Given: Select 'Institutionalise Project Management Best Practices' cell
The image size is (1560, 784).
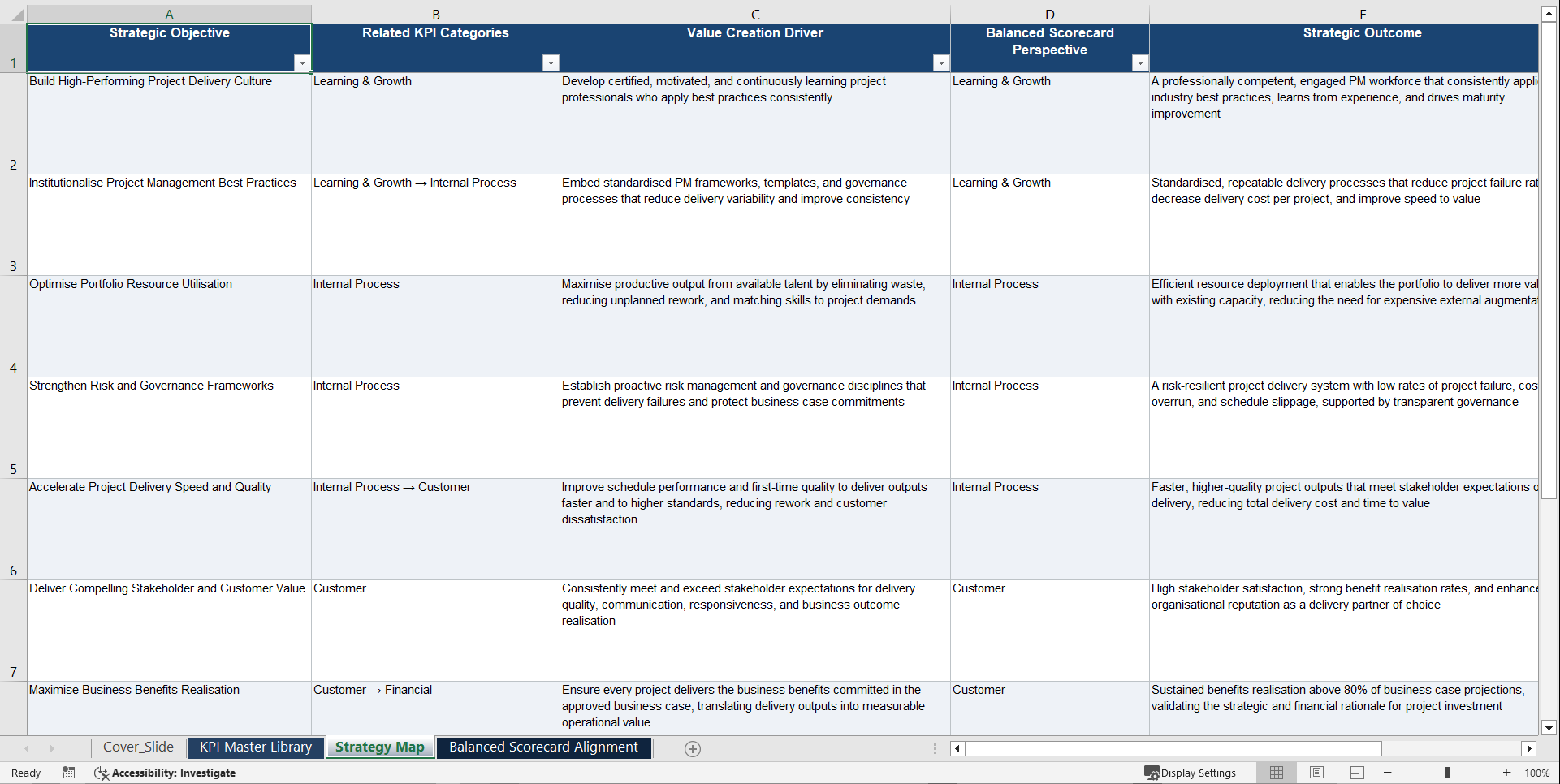Looking at the screenshot, I should click(x=169, y=225).
